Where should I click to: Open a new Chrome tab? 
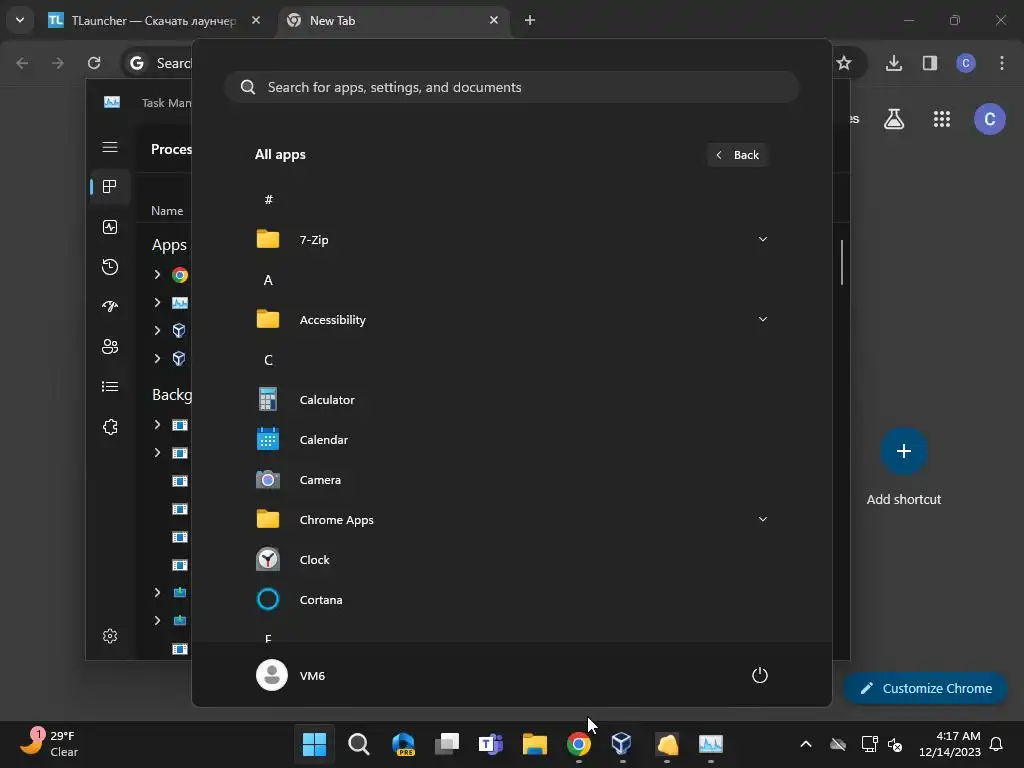point(530,20)
